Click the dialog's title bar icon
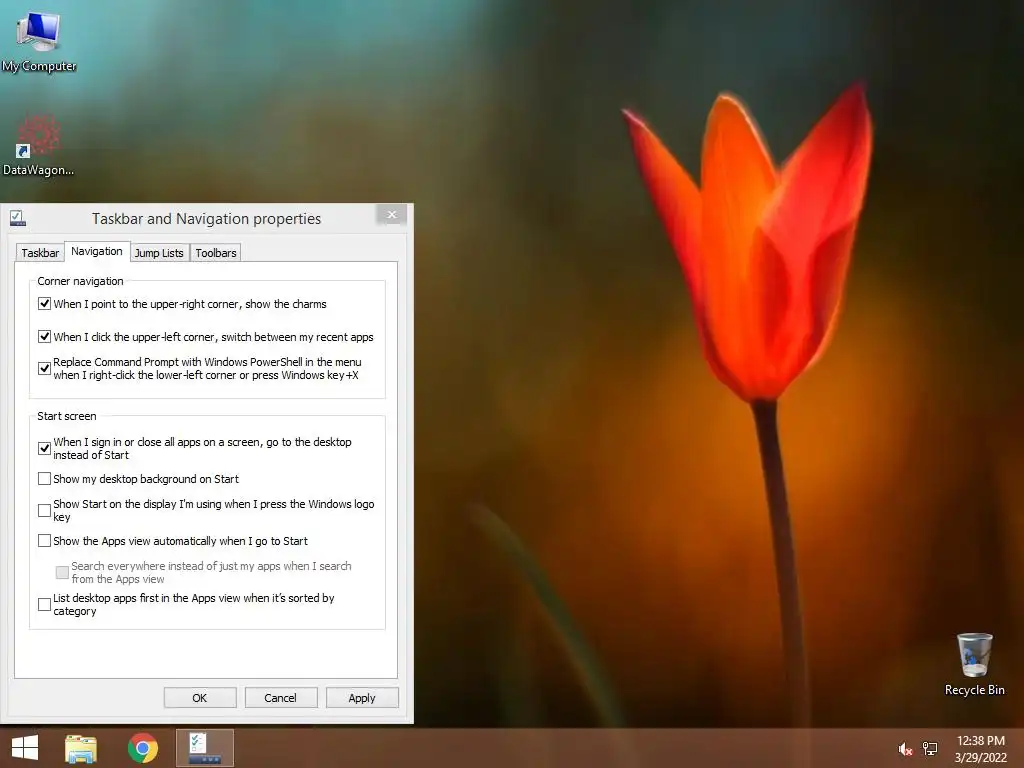The image size is (1024, 768). pyautogui.click(x=18, y=218)
